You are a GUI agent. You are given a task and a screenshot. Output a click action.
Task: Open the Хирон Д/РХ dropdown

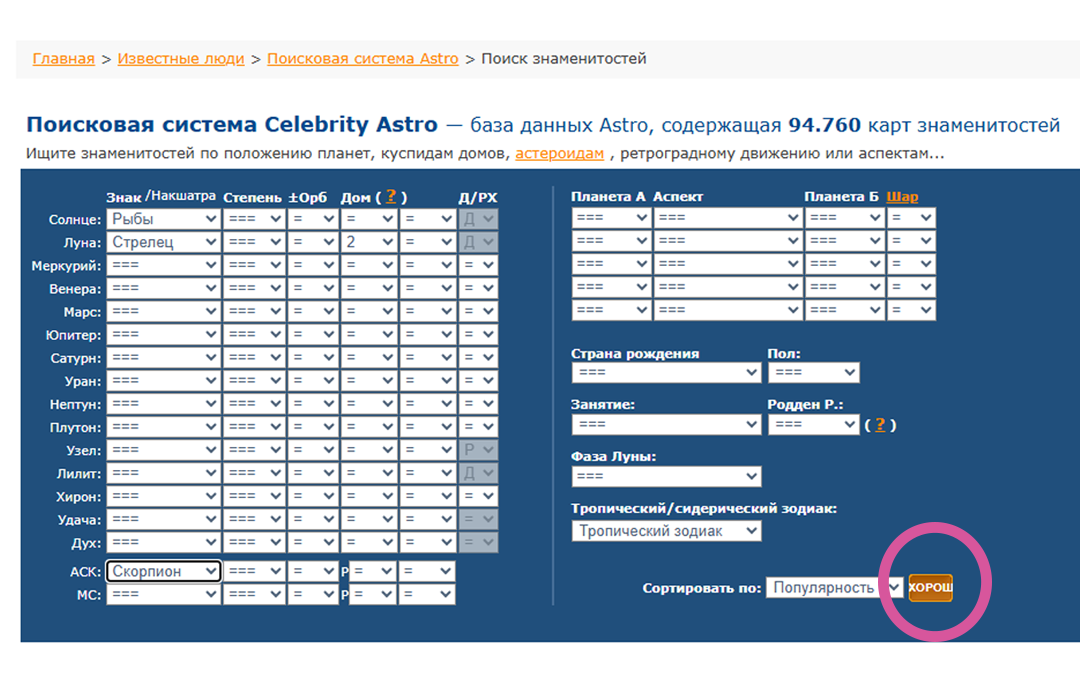(x=478, y=496)
